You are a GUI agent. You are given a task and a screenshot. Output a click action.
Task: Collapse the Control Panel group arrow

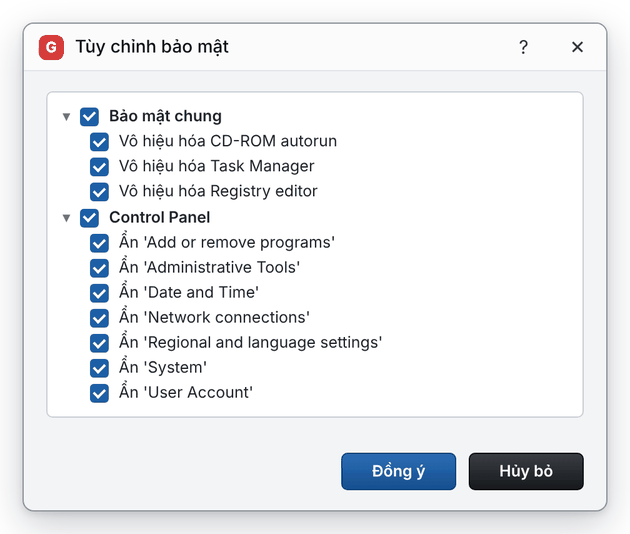tap(67, 218)
